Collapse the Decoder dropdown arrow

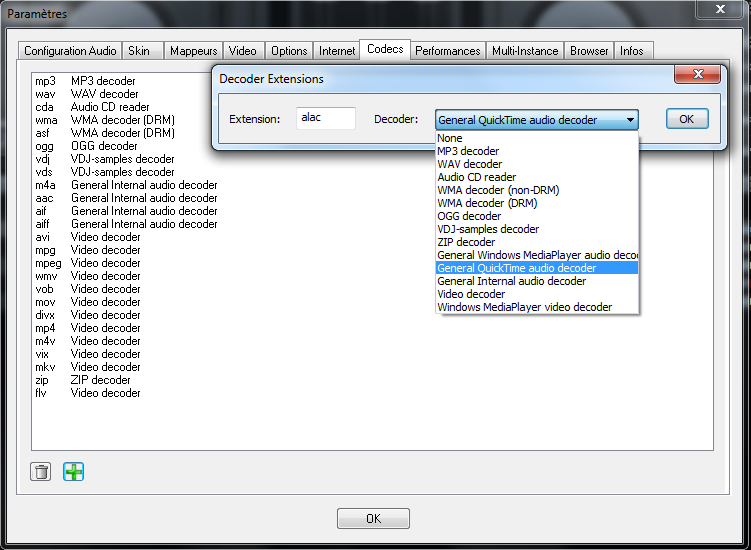pyautogui.click(x=630, y=120)
